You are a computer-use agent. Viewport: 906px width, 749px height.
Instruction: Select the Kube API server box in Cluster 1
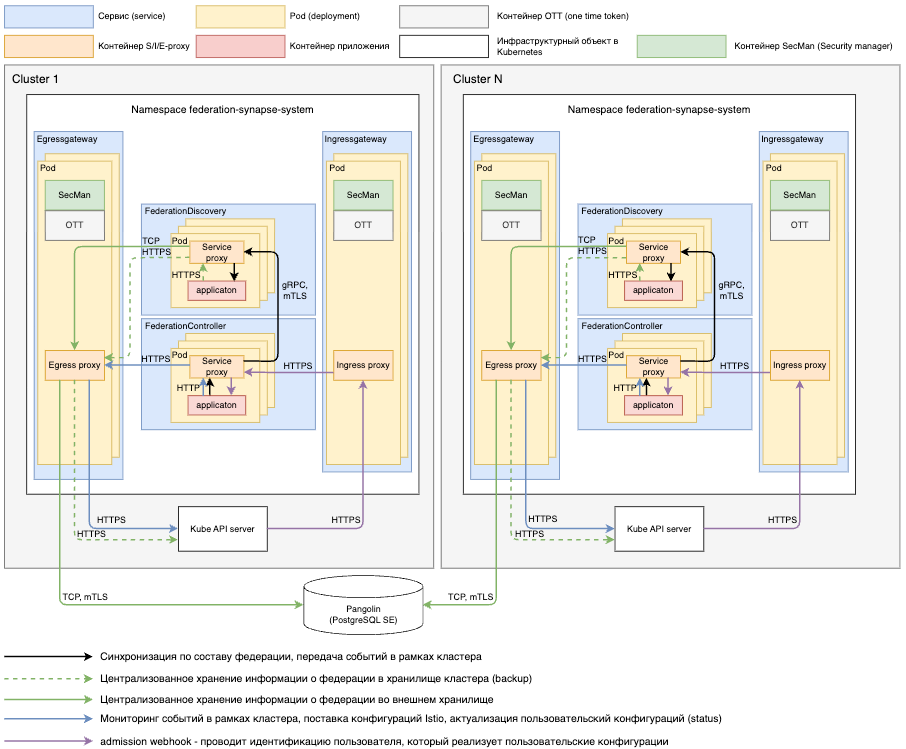click(222, 528)
